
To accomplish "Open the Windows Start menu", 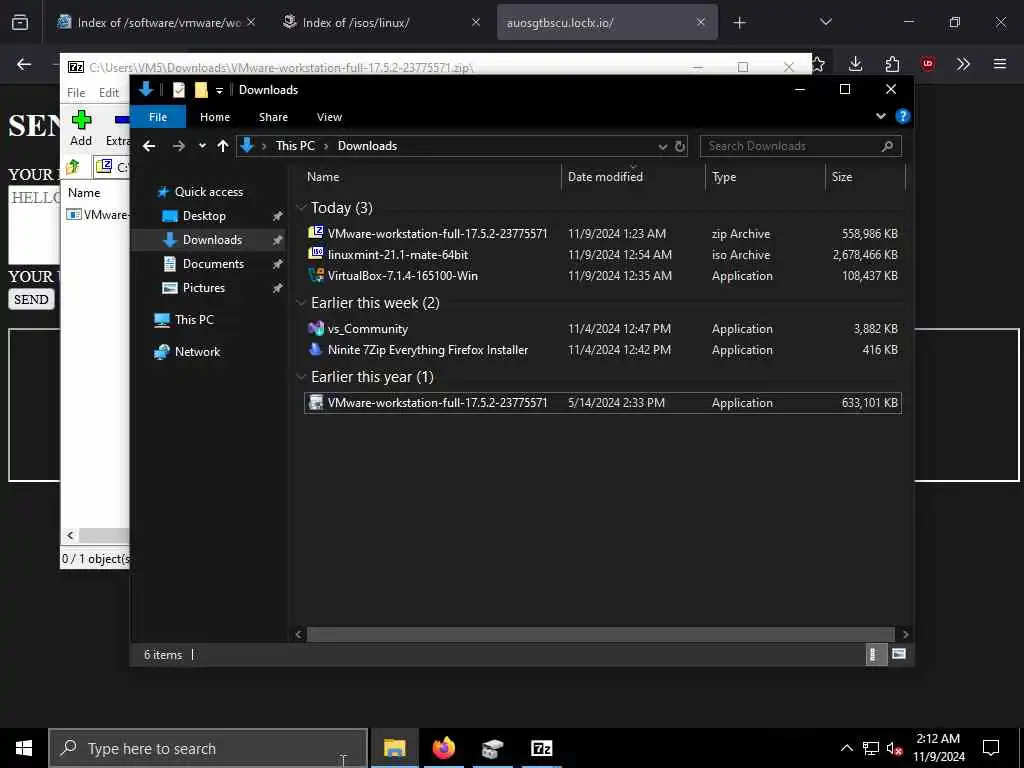I will click(24, 748).
